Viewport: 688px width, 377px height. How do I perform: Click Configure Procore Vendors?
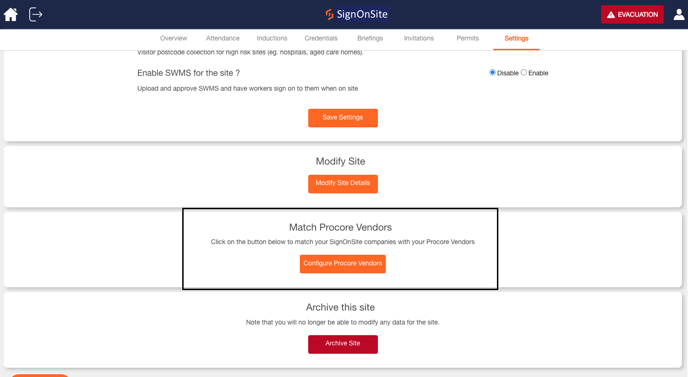tap(343, 264)
